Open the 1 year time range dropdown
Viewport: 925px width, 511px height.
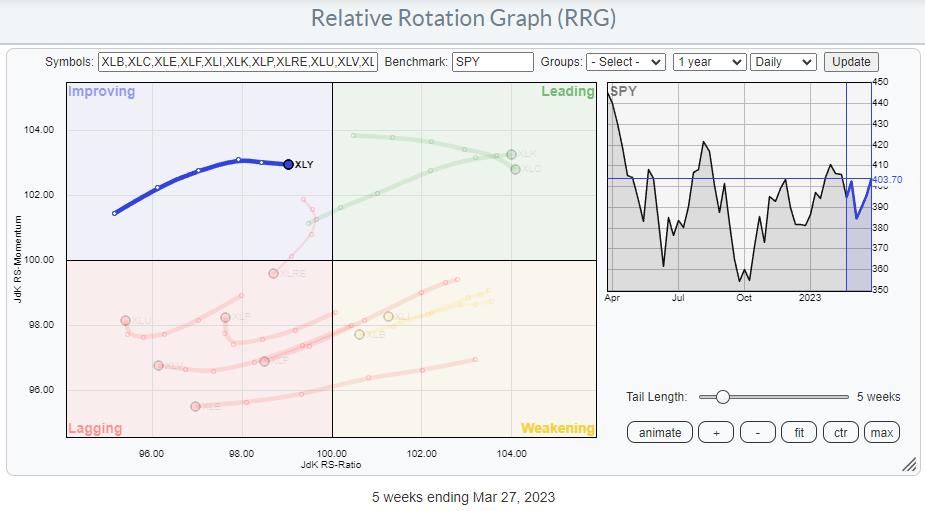click(x=709, y=62)
